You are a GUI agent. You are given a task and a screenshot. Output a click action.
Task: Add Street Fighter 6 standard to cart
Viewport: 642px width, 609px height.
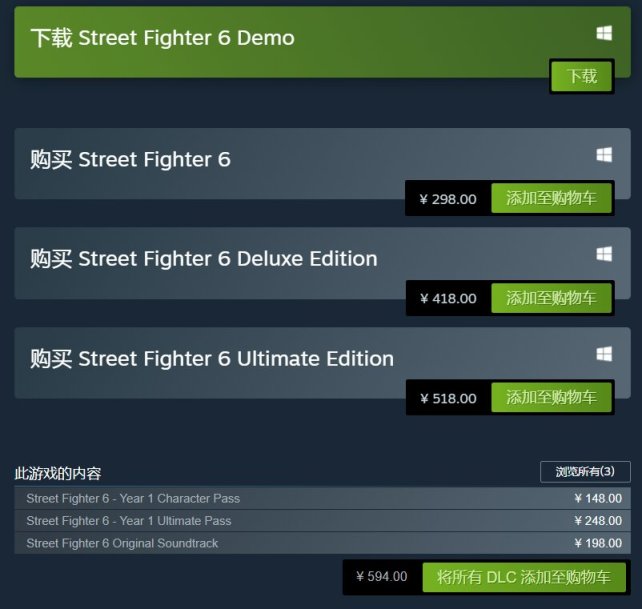click(551, 198)
